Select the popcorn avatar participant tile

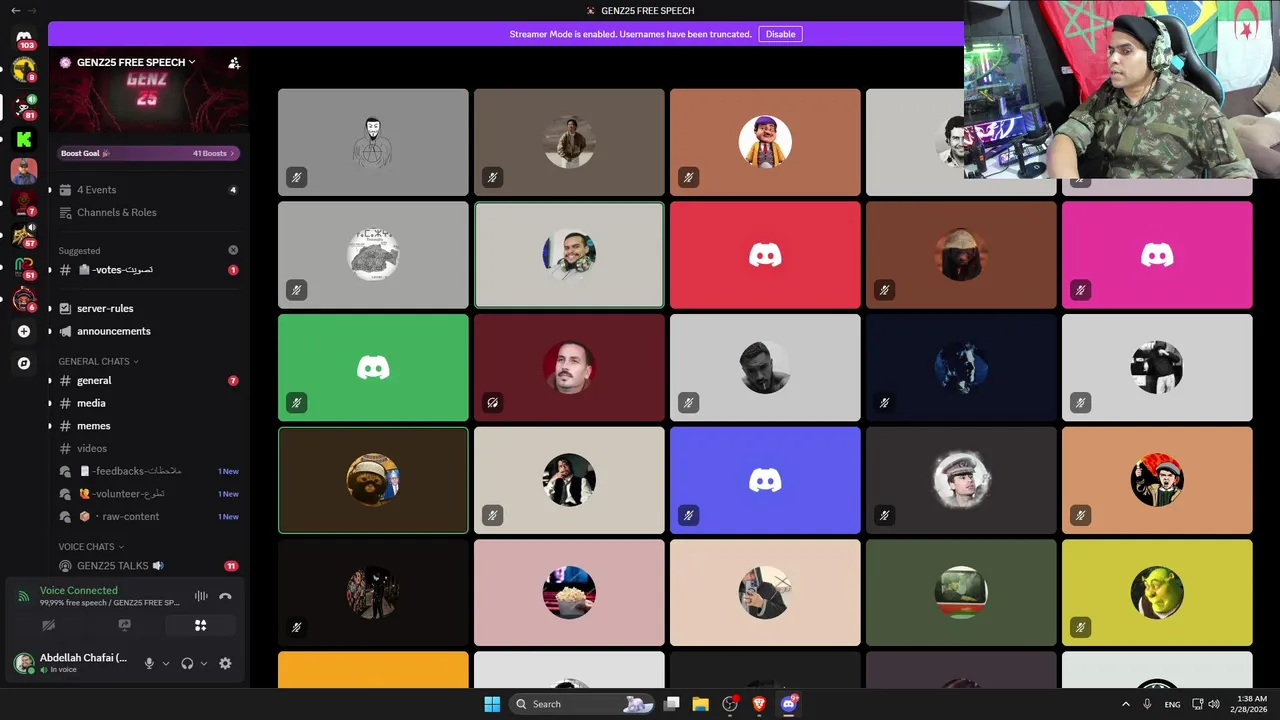[569, 592]
